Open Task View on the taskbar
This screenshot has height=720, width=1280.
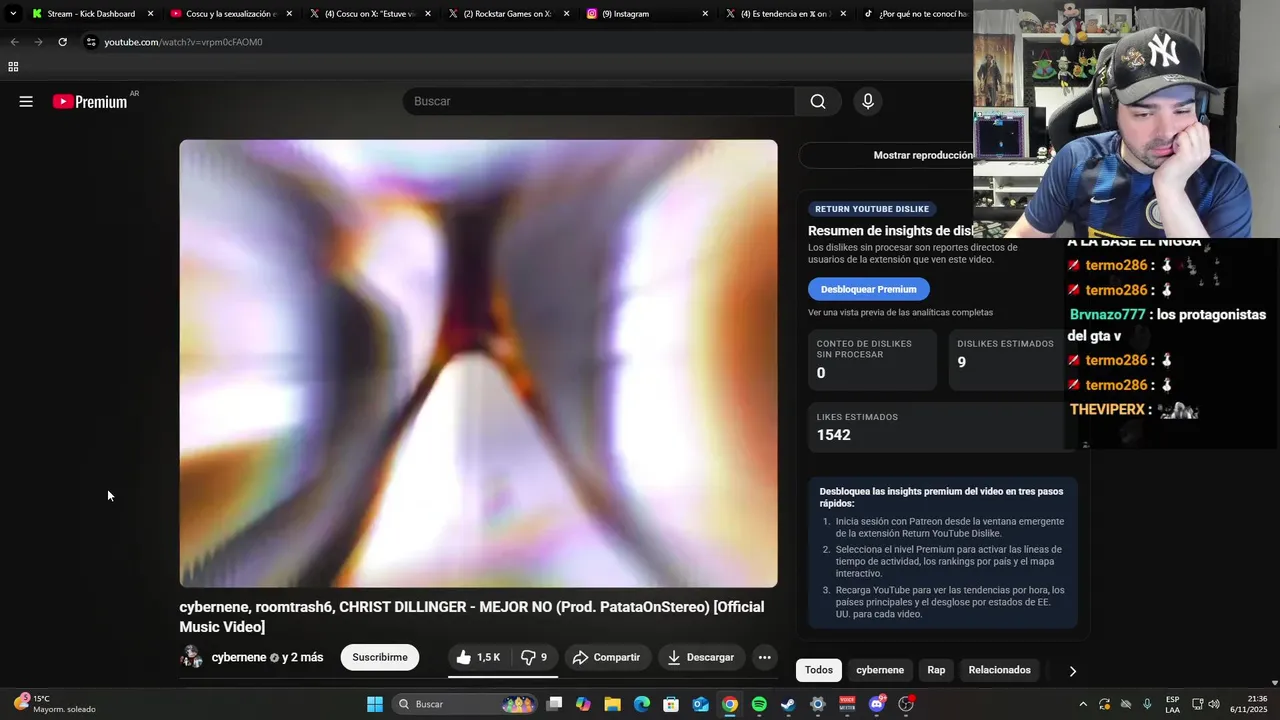(x=554, y=704)
